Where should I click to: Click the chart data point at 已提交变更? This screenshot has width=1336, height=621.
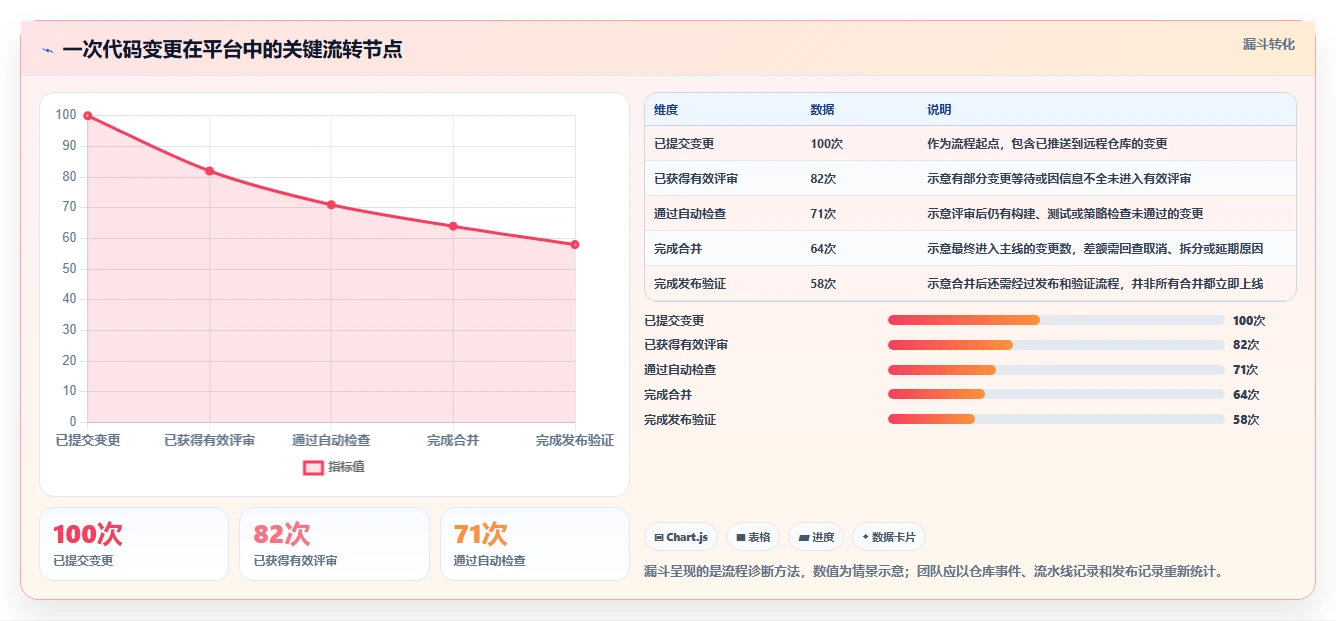(x=88, y=116)
